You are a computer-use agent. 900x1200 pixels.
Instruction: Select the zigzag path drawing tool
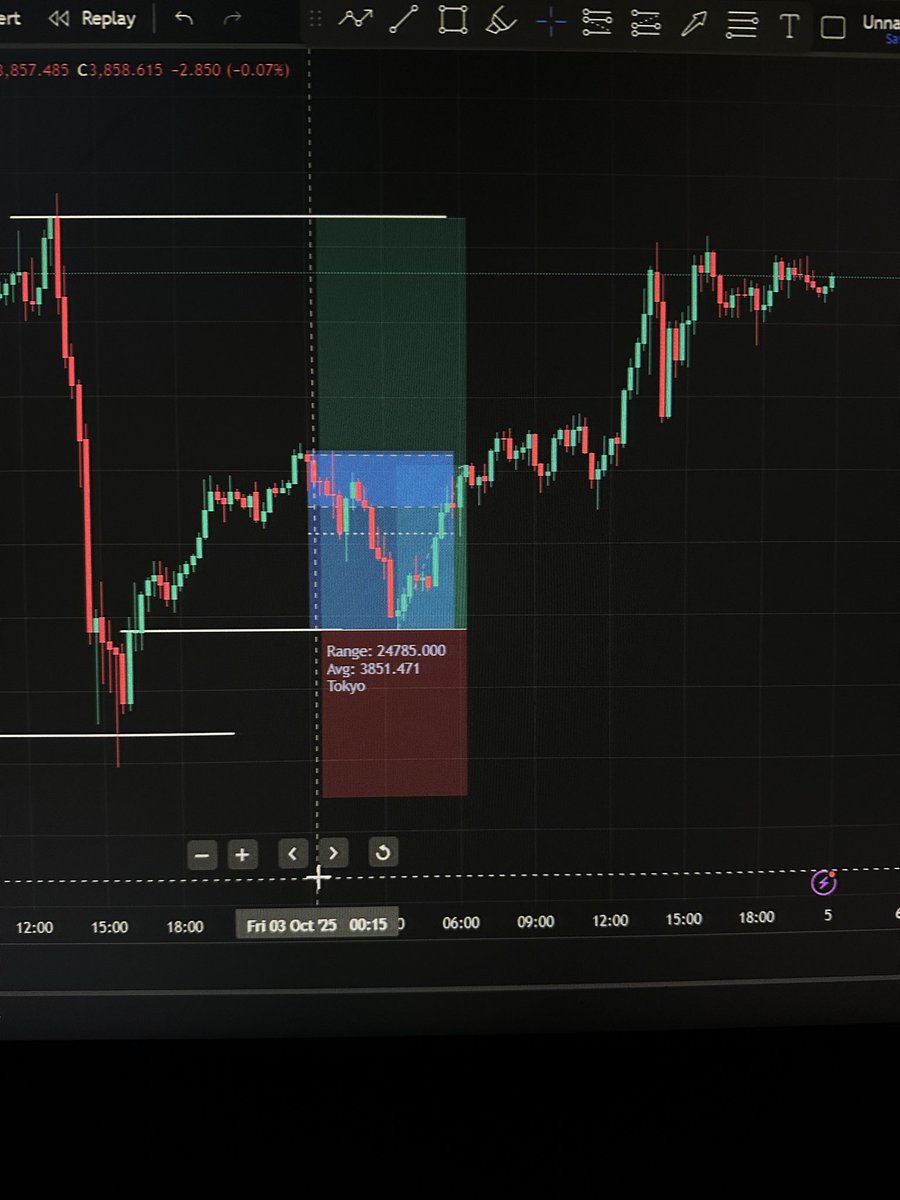(355, 20)
